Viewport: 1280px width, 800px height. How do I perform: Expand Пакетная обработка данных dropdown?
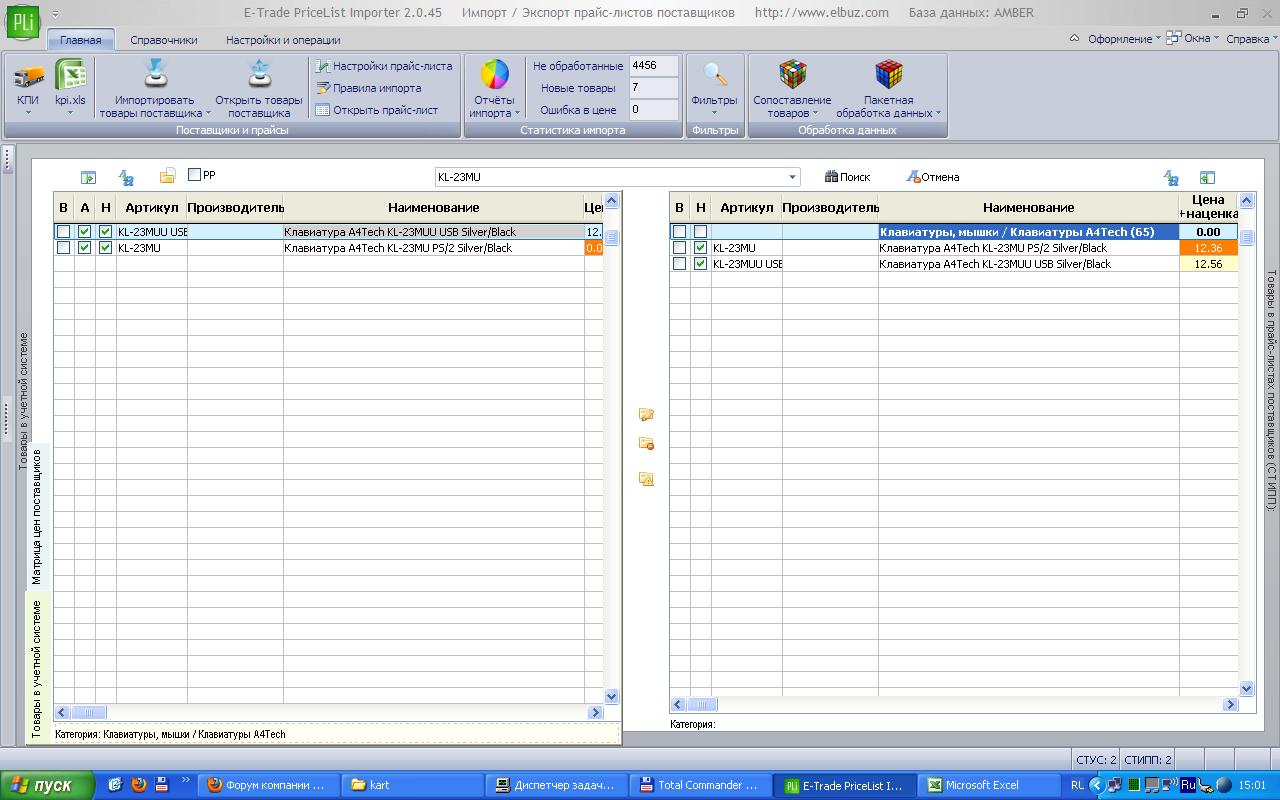888,90
